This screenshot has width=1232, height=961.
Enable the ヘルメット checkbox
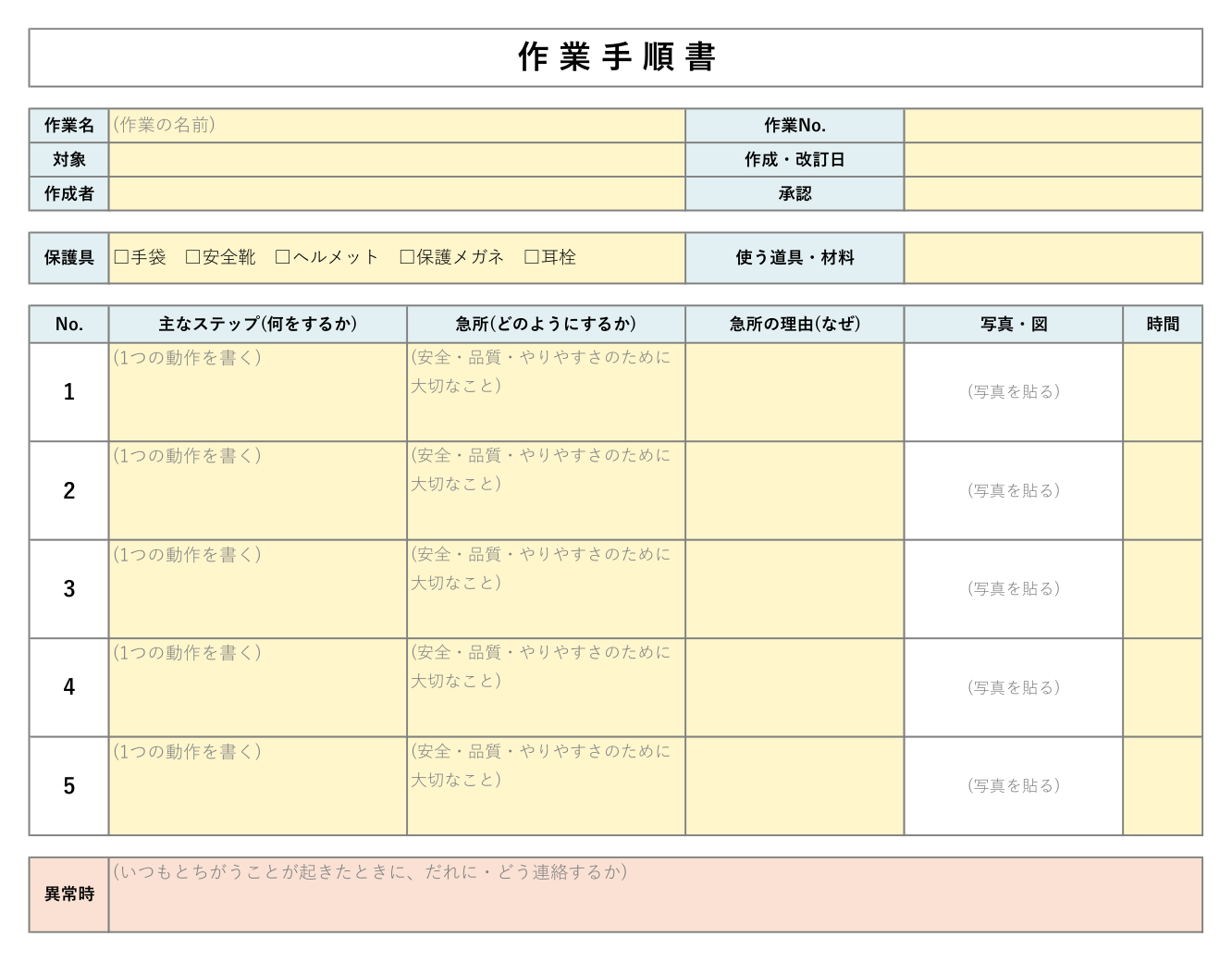click(283, 257)
